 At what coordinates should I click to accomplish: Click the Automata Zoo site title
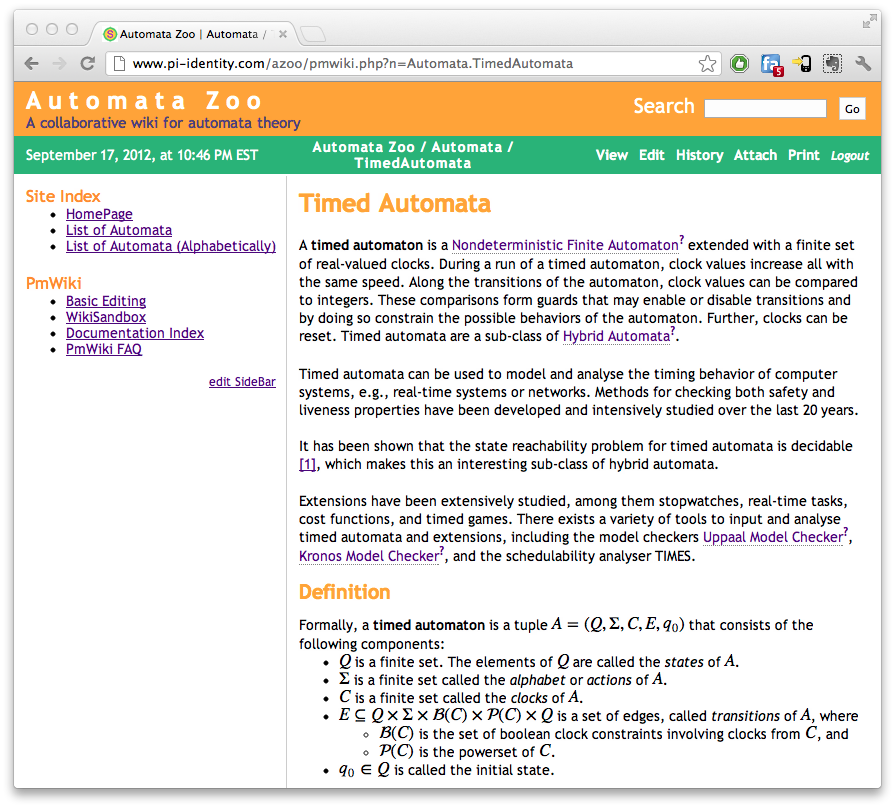pyautogui.click(x=144, y=100)
